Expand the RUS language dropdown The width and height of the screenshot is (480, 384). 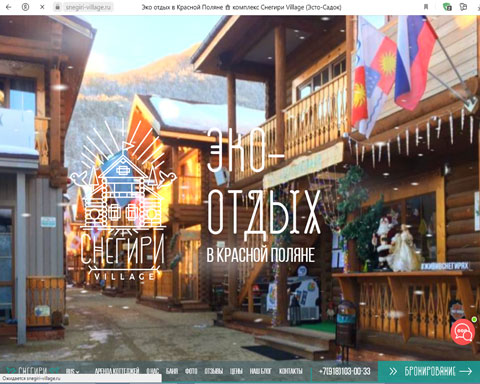72,371
